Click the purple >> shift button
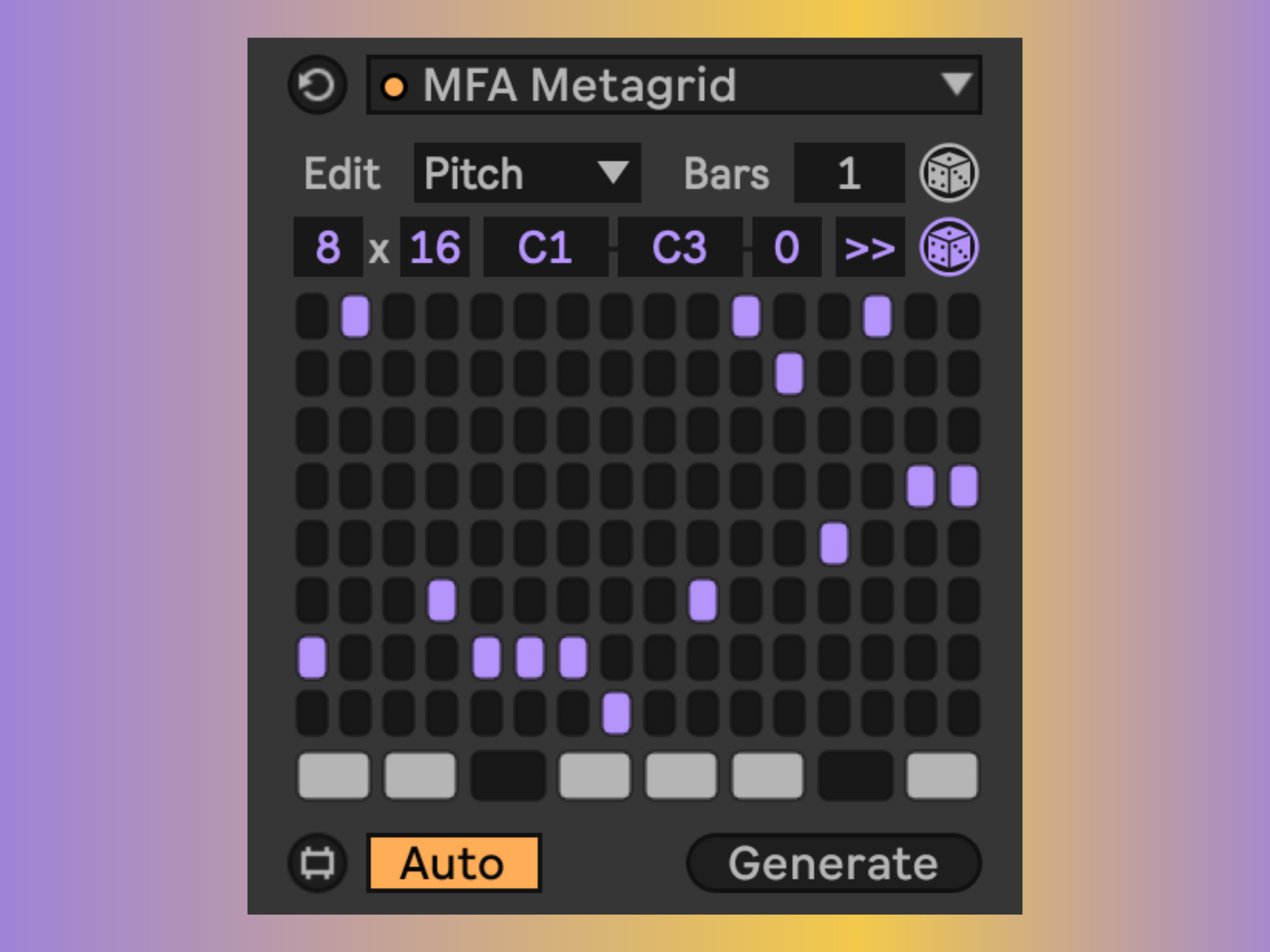 click(x=870, y=247)
